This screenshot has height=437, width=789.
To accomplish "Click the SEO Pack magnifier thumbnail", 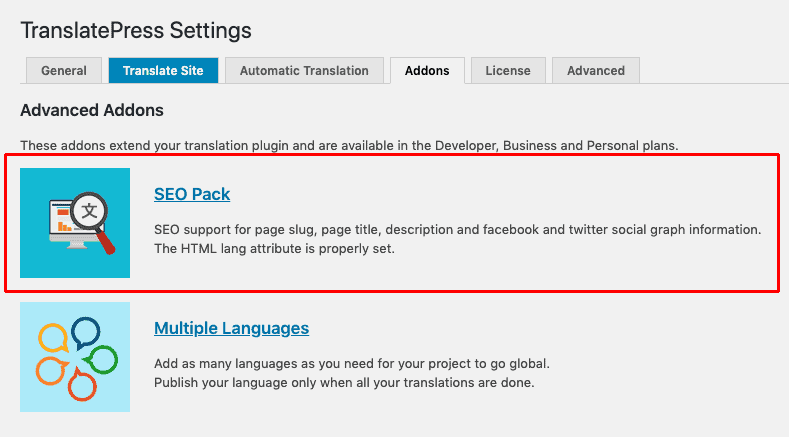I will coord(75,223).
